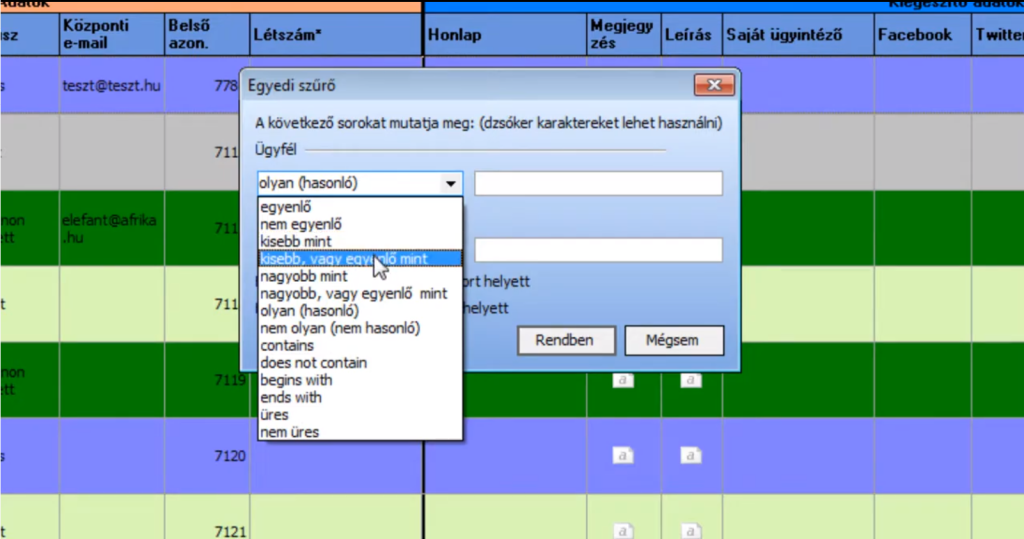
Task: Select the 'contains' filter option
Action: (x=287, y=345)
